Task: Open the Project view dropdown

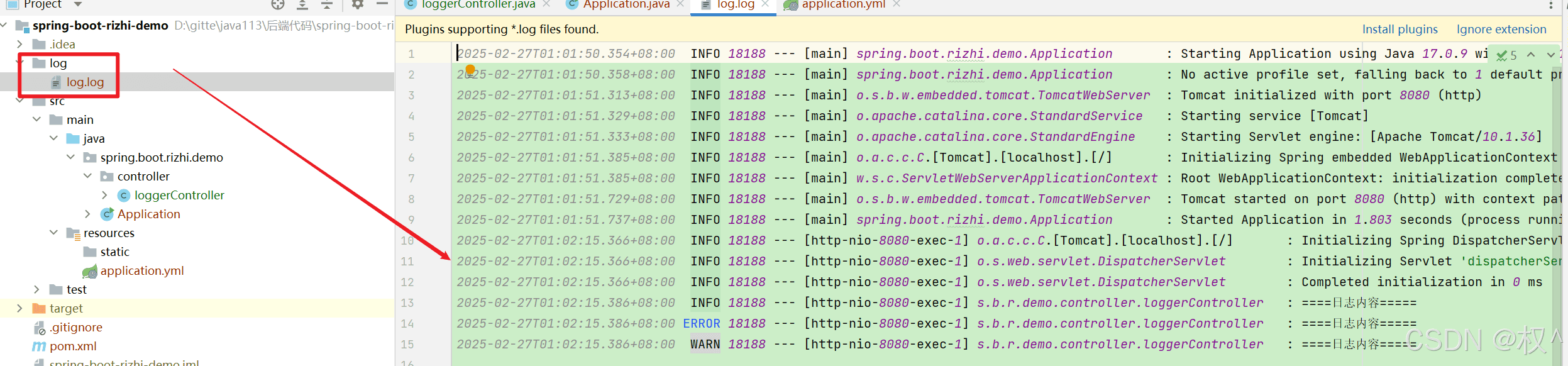Action: coord(78,4)
